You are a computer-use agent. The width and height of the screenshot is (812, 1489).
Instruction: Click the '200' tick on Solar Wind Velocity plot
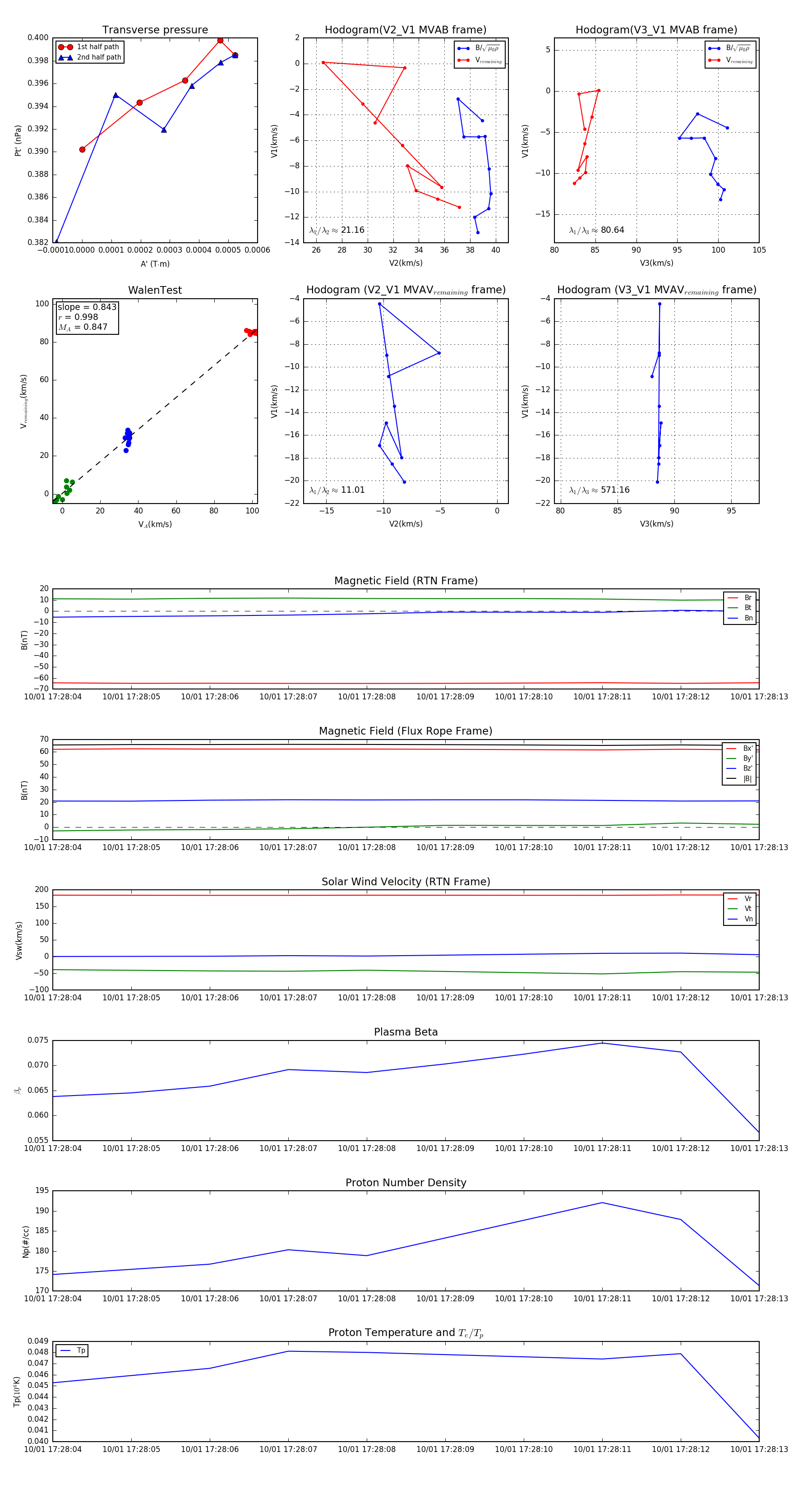[42, 890]
